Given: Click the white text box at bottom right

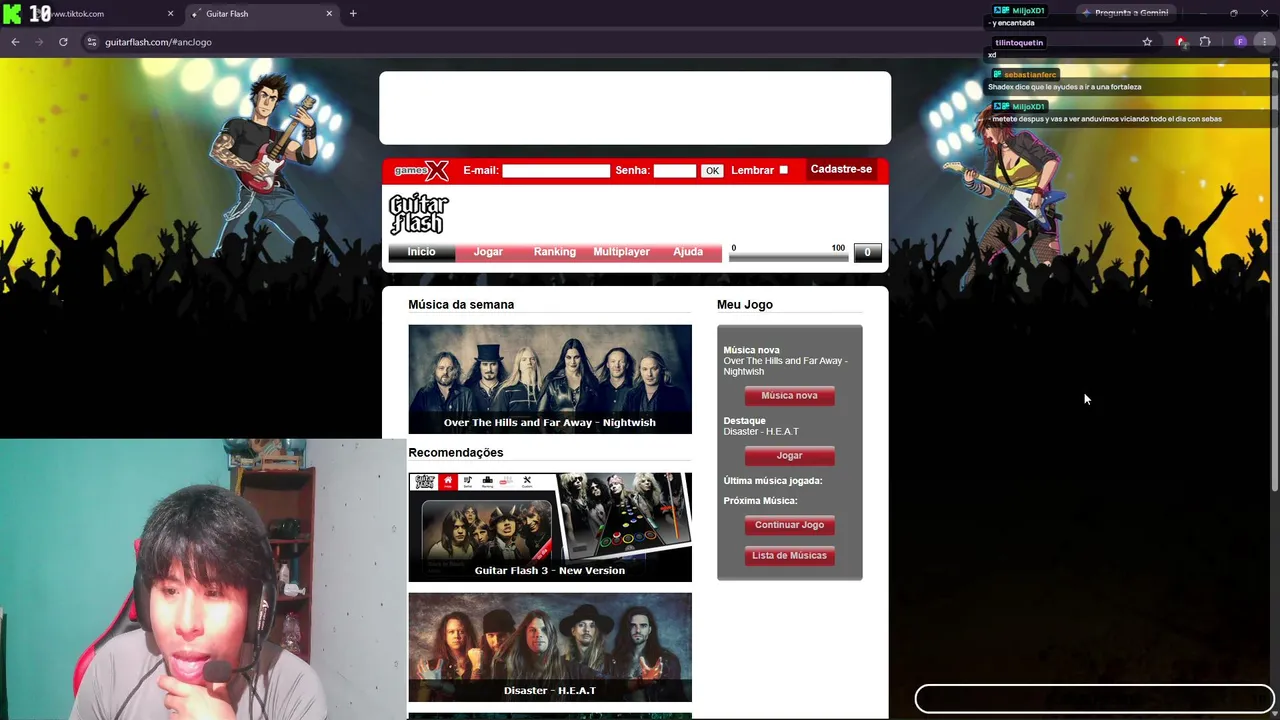Looking at the screenshot, I should point(1094,698).
